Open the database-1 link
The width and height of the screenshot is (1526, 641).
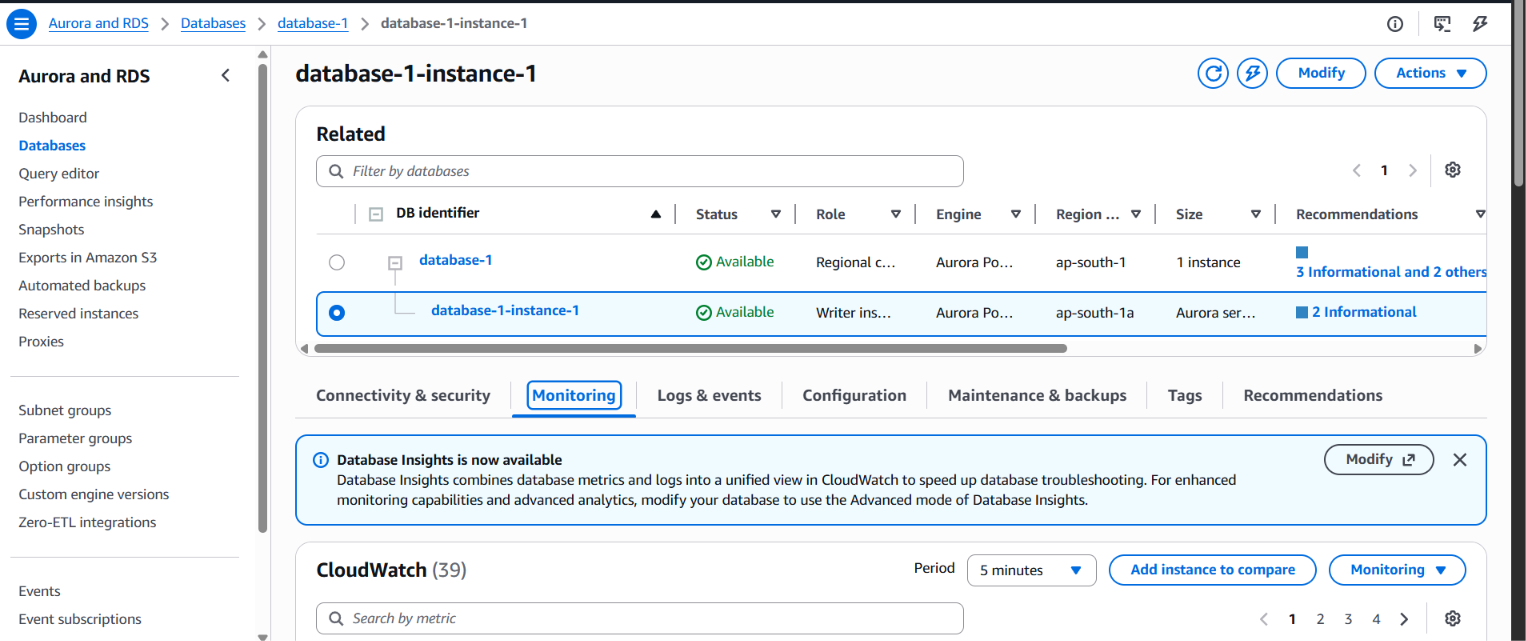click(456, 260)
